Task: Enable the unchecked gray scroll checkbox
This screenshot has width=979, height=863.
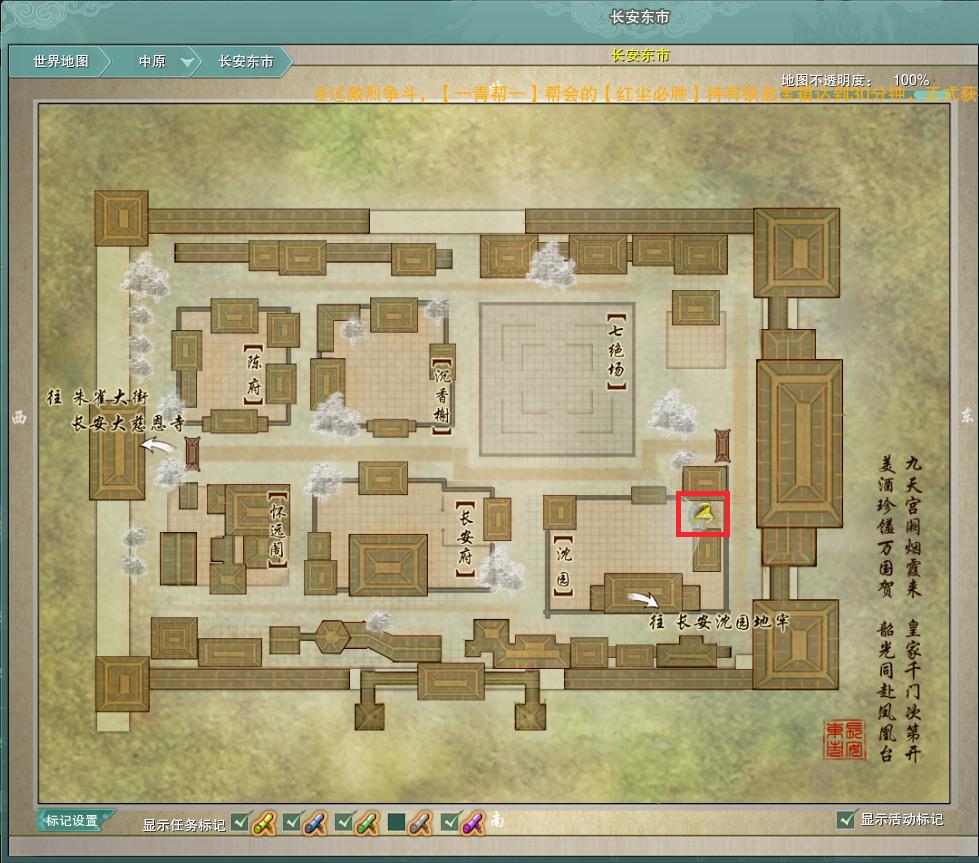Action: pyautogui.click(x=395, y=822)
